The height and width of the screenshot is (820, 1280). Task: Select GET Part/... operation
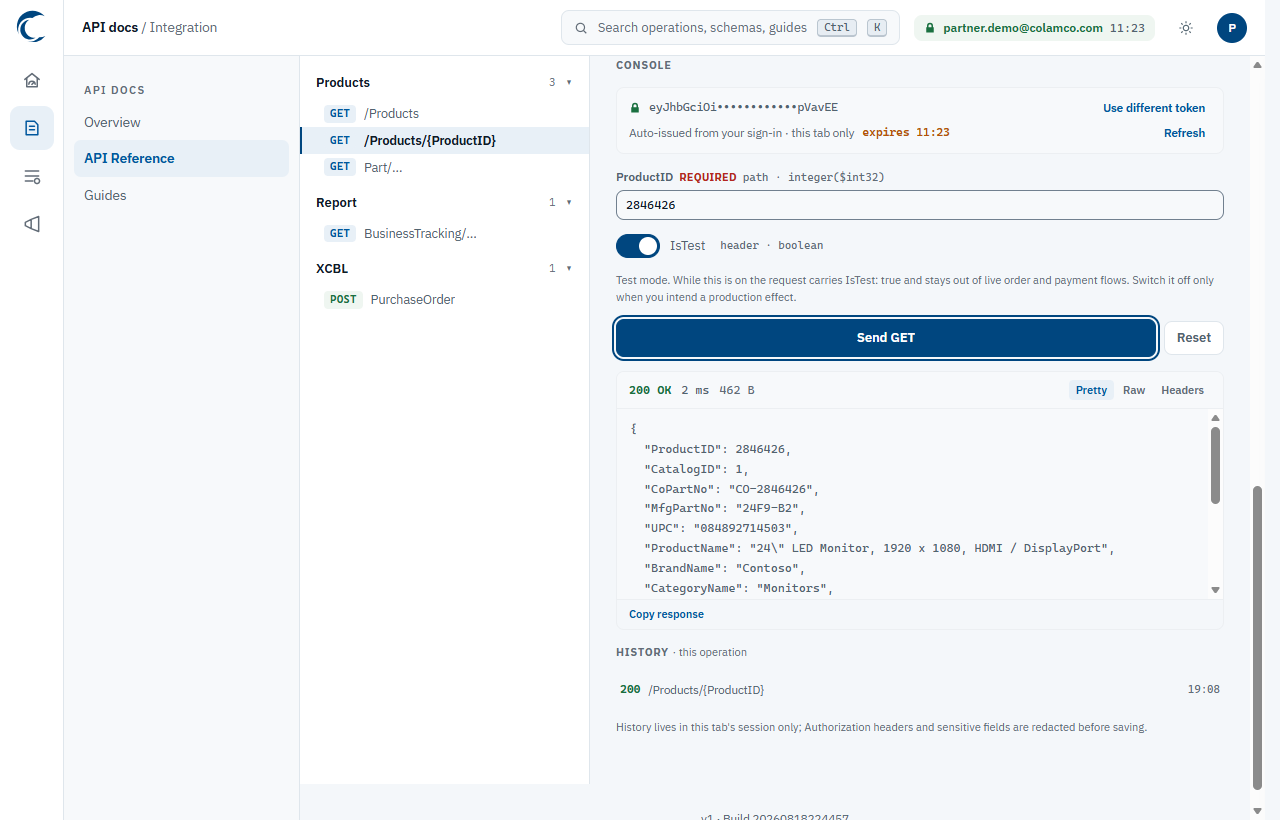coord(445,167)
